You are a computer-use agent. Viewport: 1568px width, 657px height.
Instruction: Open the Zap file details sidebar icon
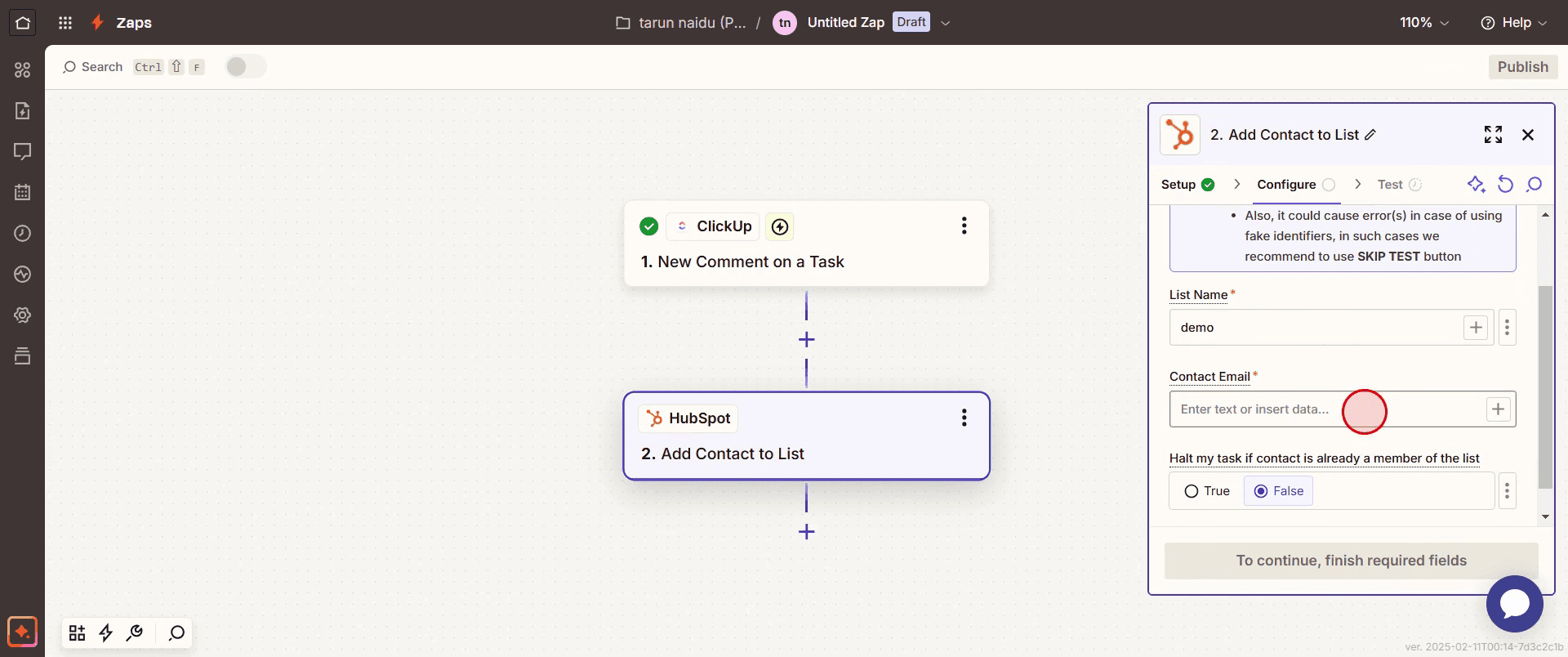coord(23,110)
